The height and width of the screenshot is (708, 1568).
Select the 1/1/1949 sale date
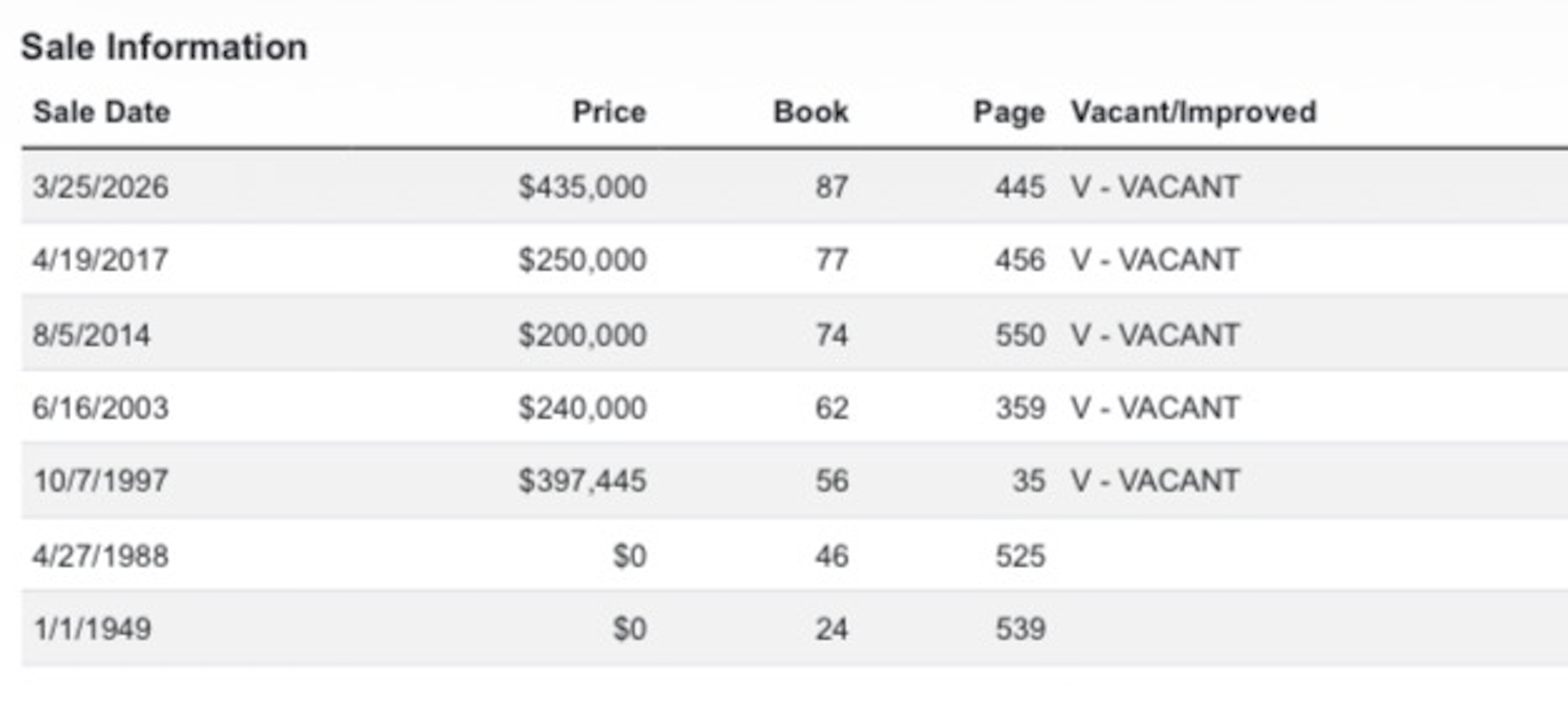(x=92, y=628)
